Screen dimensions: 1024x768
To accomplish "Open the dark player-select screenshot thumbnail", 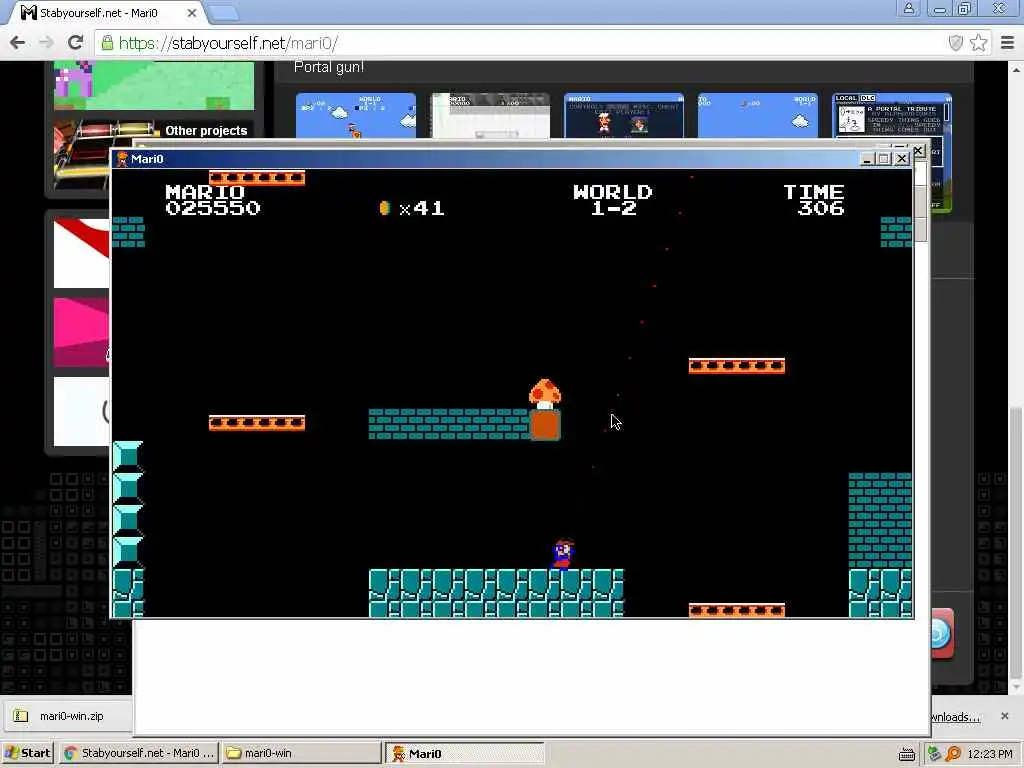I will (624, 116).
